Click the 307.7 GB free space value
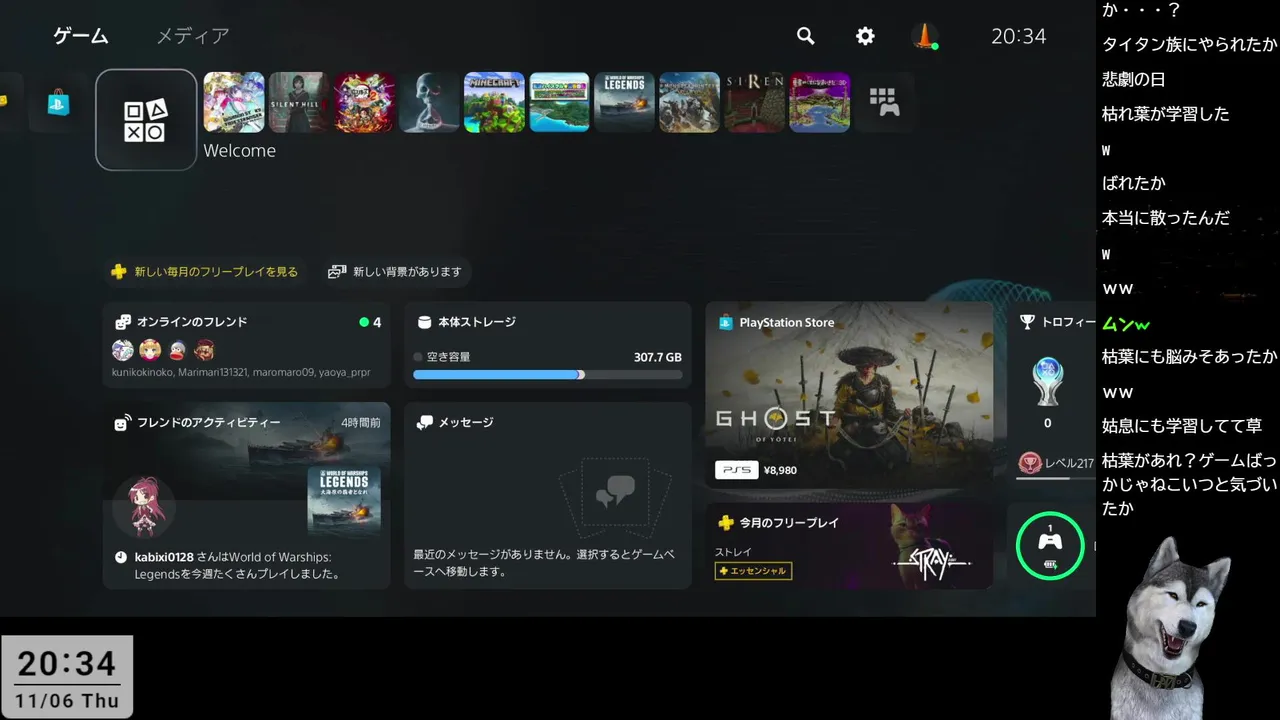 tap(657, 357)
